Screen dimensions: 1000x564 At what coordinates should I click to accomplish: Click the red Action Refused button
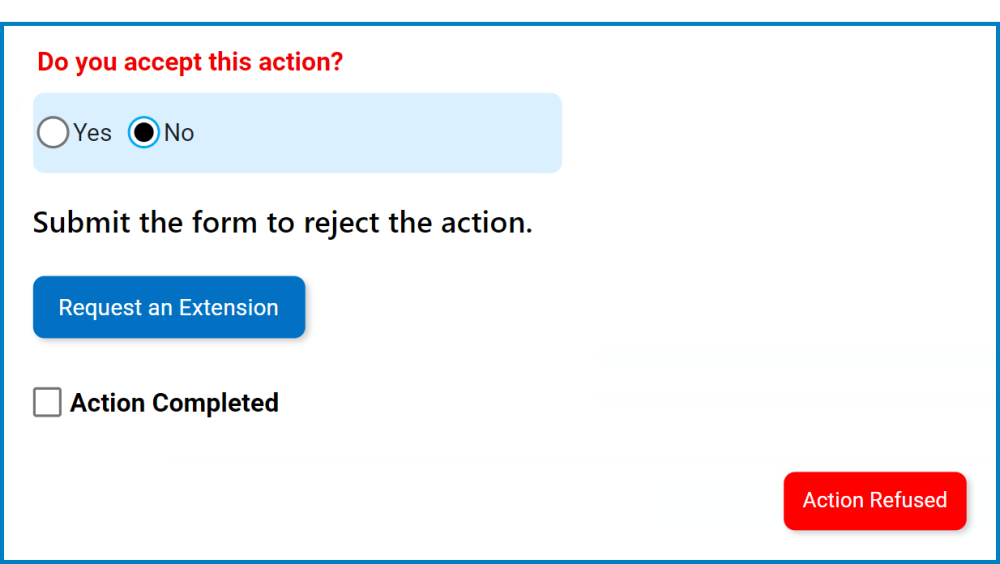pyautogui.click(x=874, y=500)
